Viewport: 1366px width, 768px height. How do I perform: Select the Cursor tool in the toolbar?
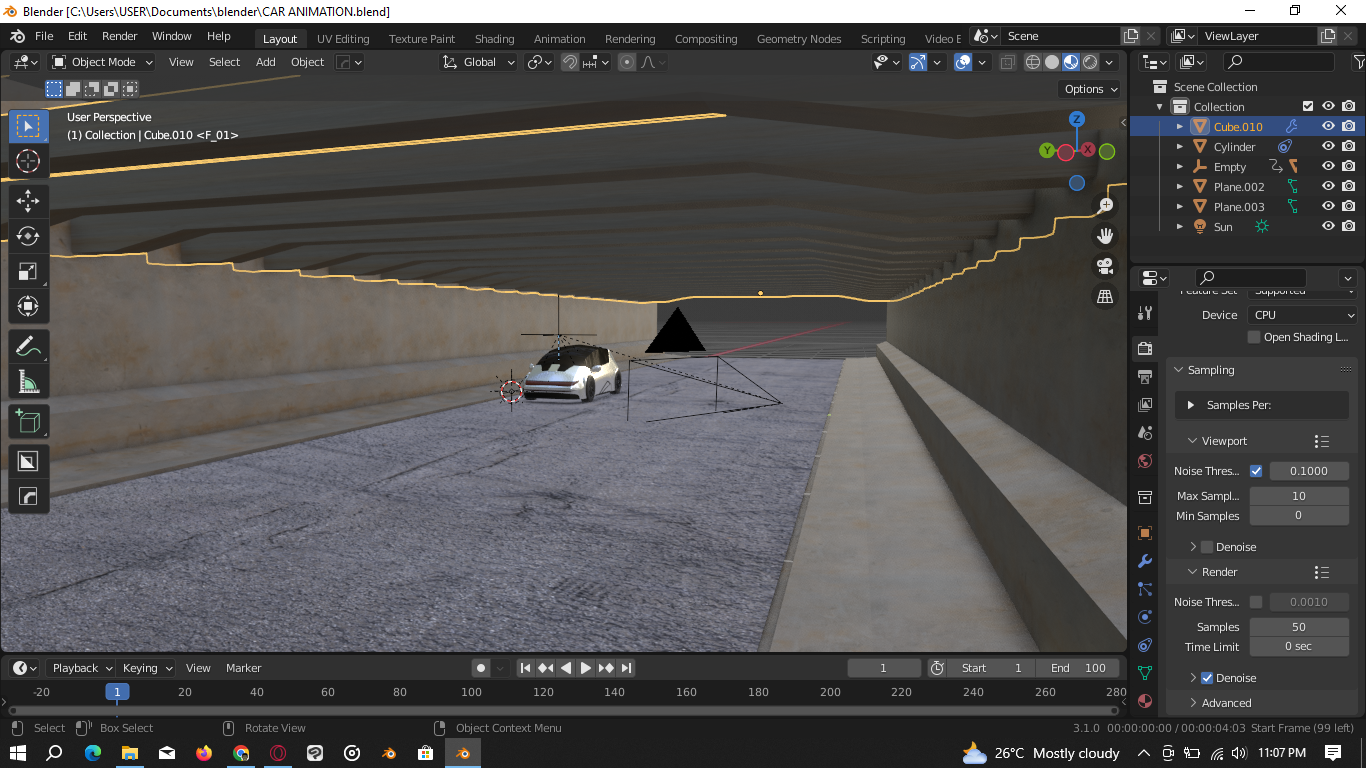(28, 162)
